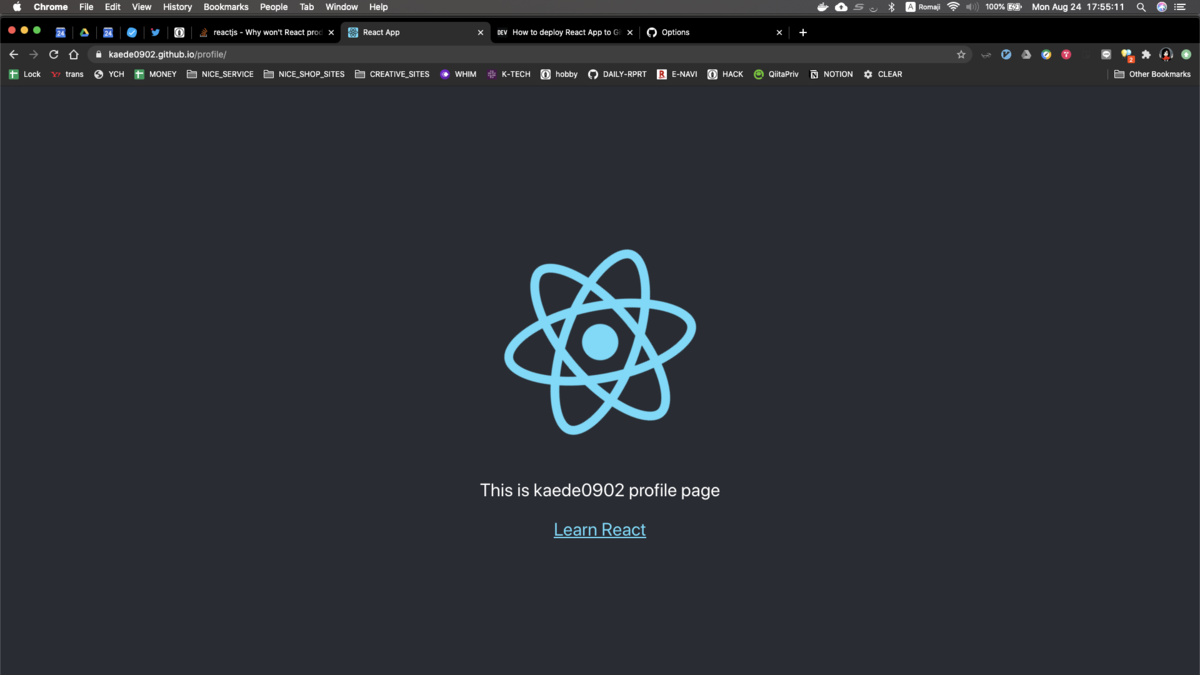Open the Bookmarks menu
The height and width of the screenshot is (675, 1200).
(226, 7)
